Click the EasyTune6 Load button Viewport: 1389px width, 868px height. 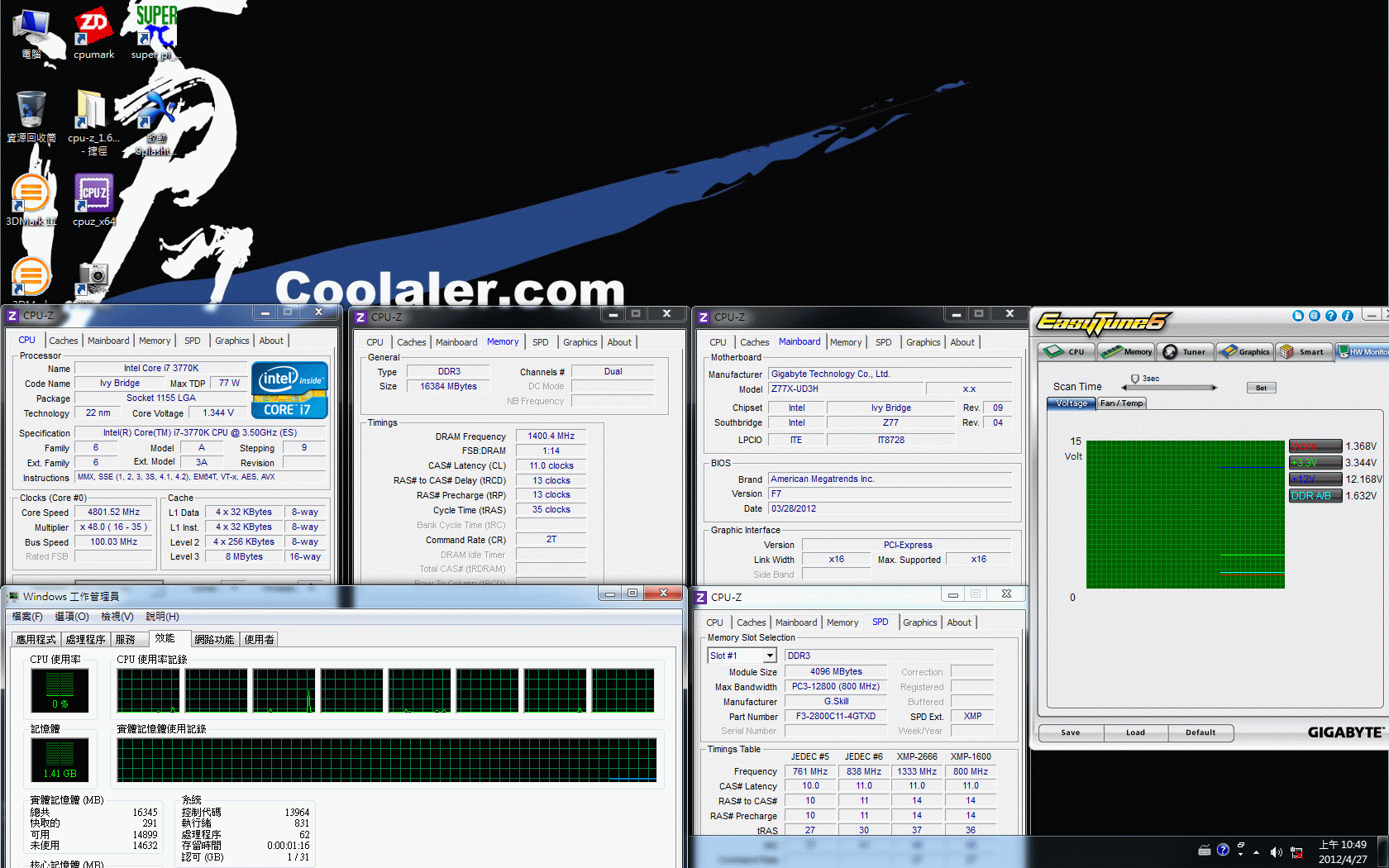tap(1135, 732)
